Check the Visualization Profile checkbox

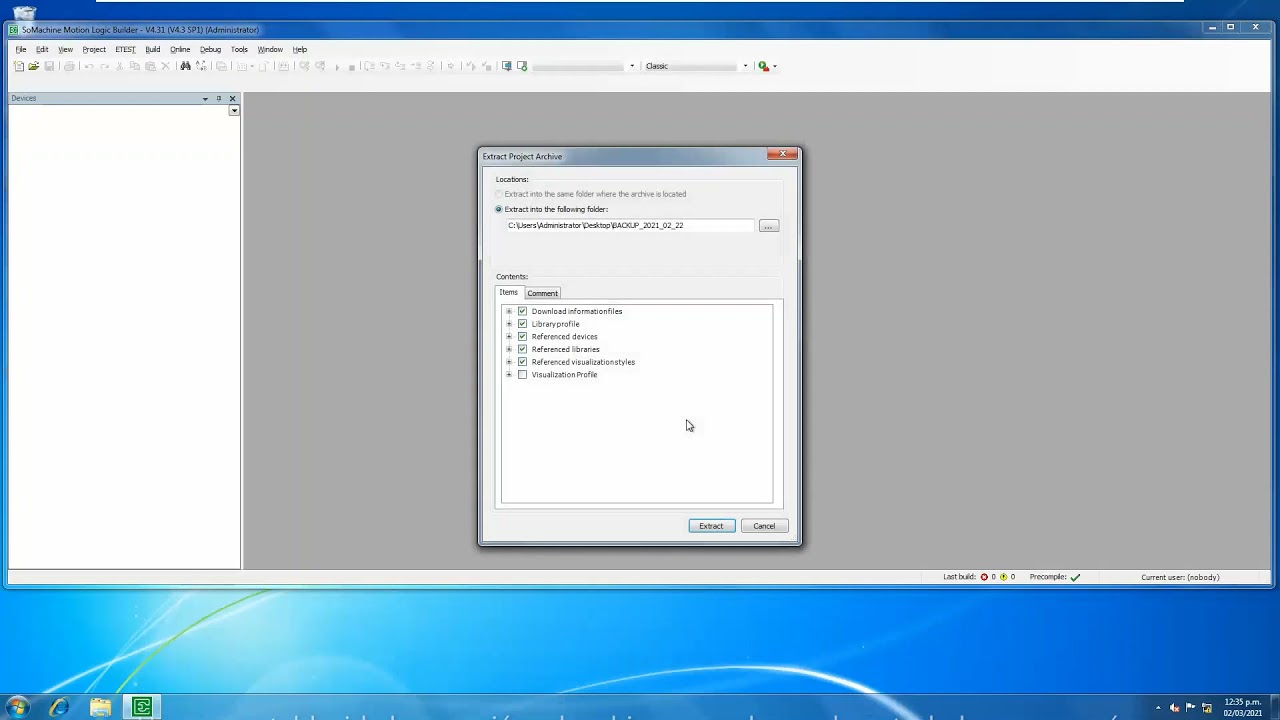coord(522,375)
